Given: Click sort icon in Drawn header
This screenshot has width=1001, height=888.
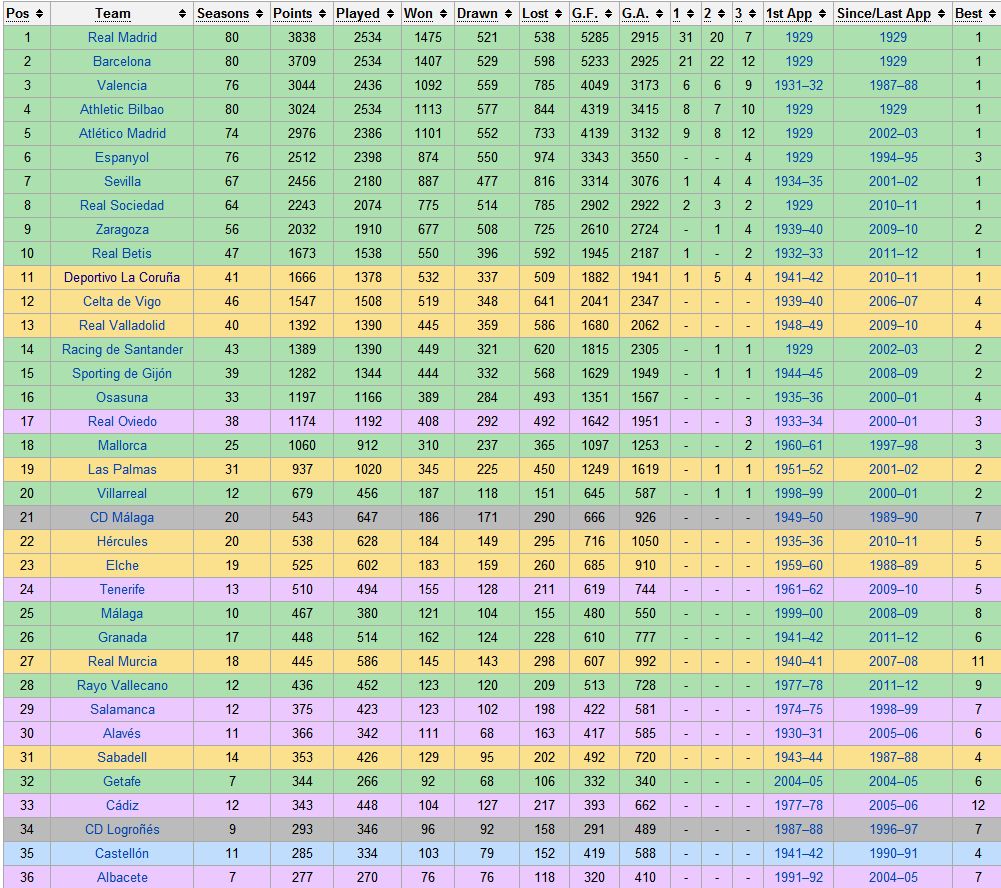Looking at the screenshot, I should [x=507, y=14].
